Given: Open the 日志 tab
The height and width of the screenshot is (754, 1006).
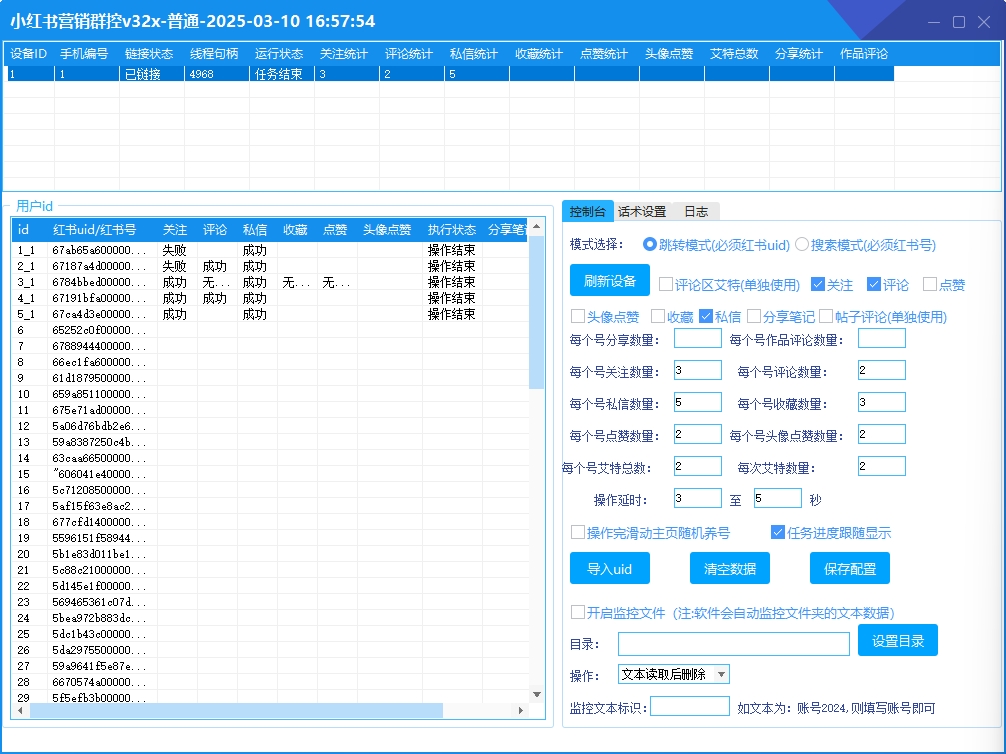Looking at the screenshot, I should [696, 211].
